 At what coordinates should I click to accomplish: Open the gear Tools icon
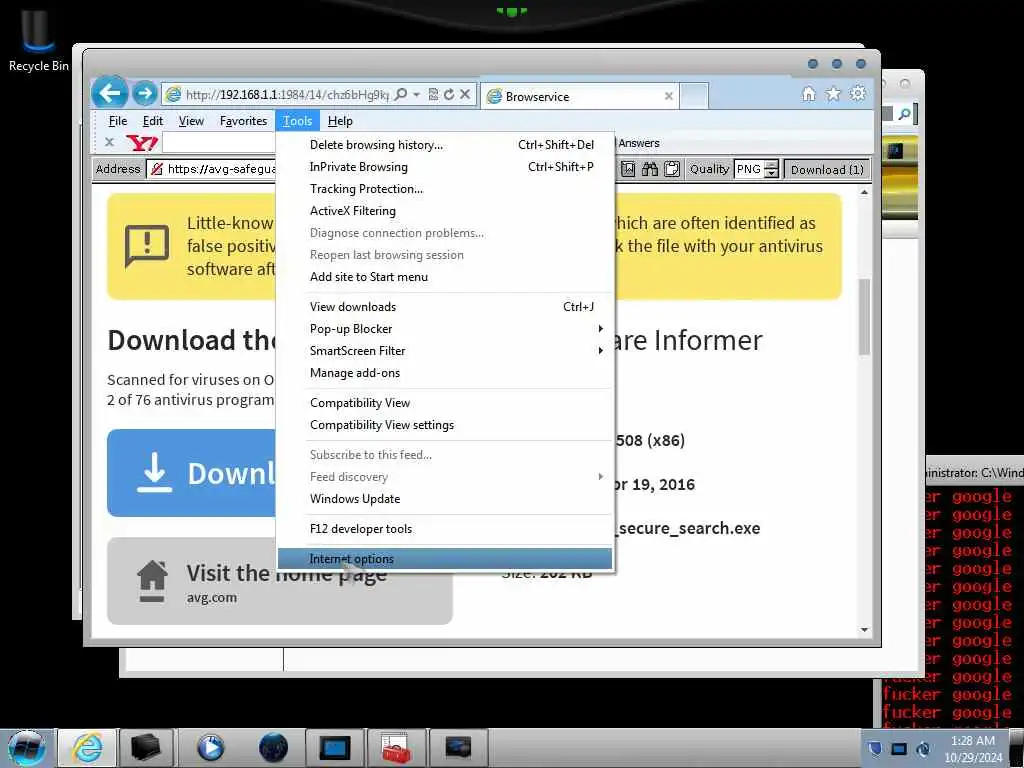tap(857, 94)
